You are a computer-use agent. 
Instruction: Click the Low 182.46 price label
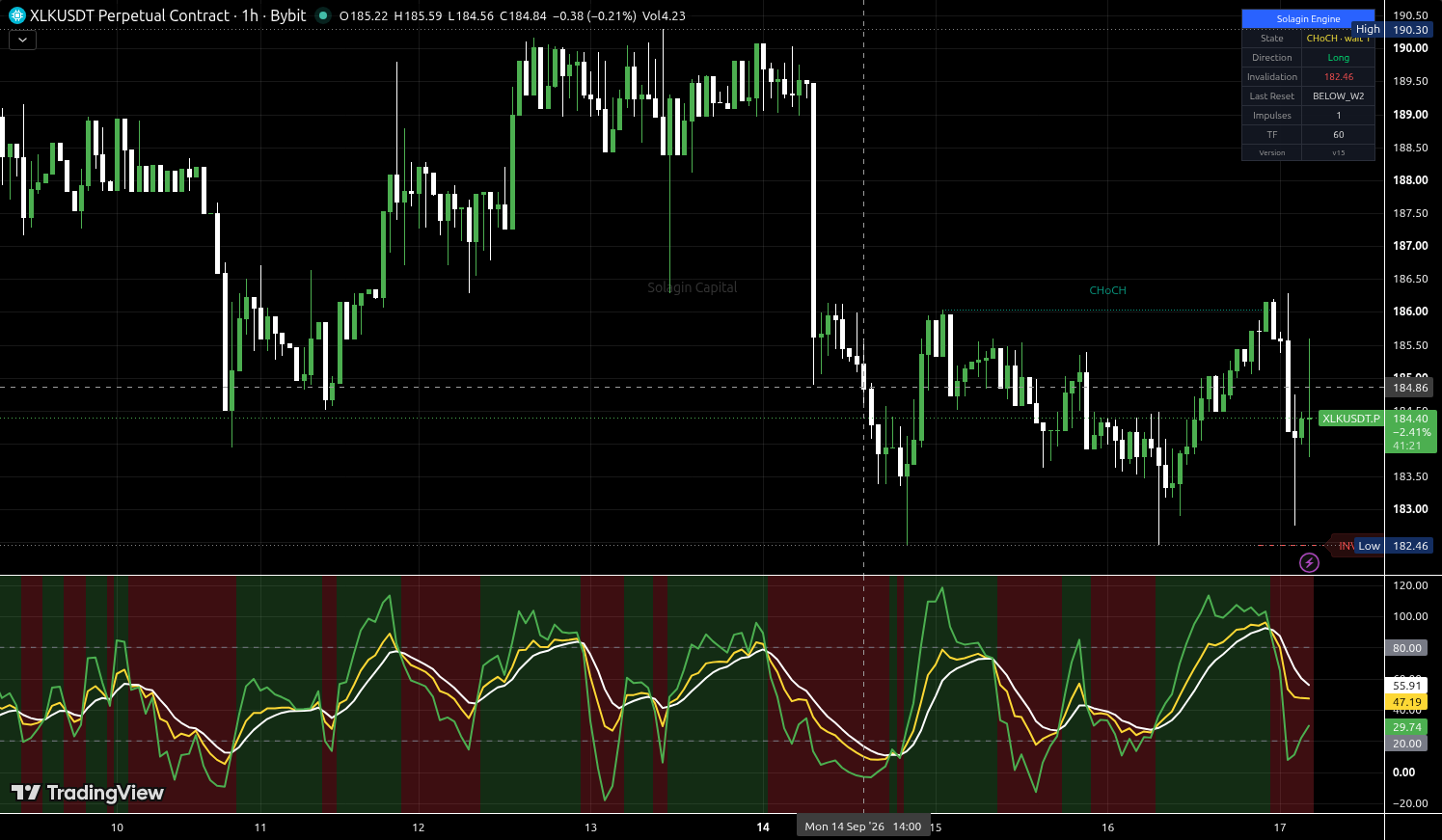click(1393, 546)
